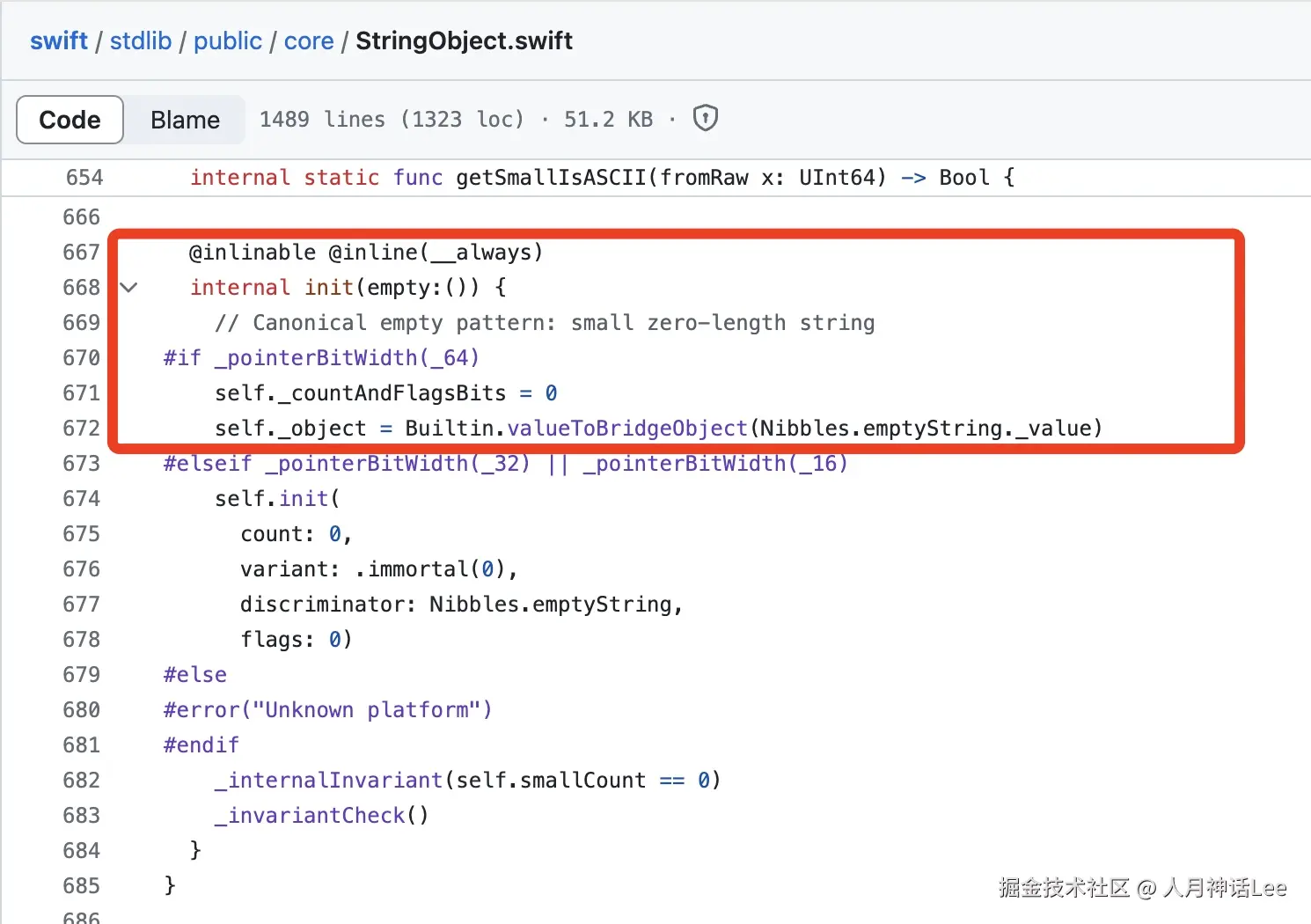Switch to the Code tab
This screenshot has height=924, width=1311.
coord(70,120)
